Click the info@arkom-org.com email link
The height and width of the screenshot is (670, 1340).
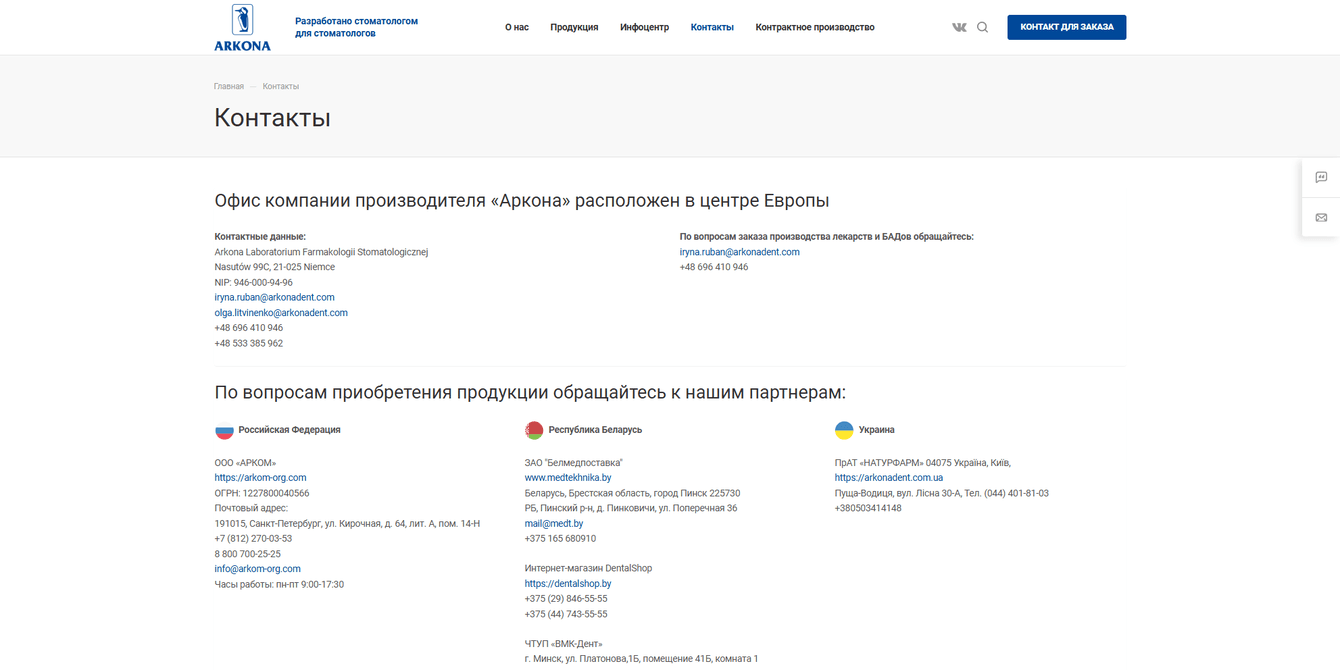click(257, 569)
